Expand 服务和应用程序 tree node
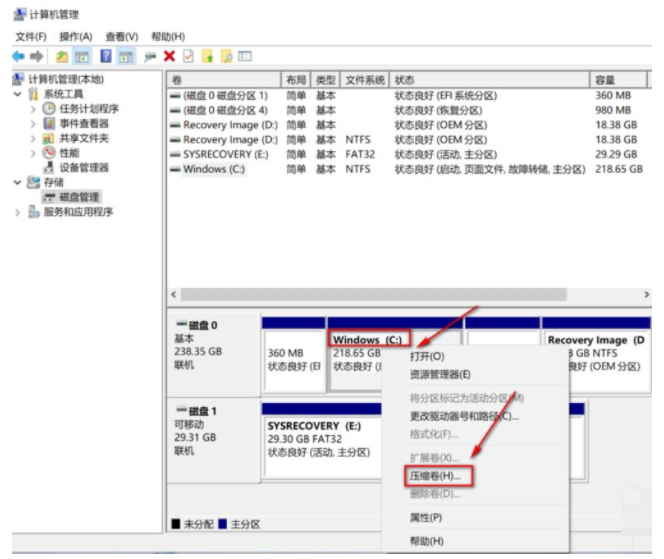Image resolution: width=664 pixels, height=559 pixels. [19, 212]
